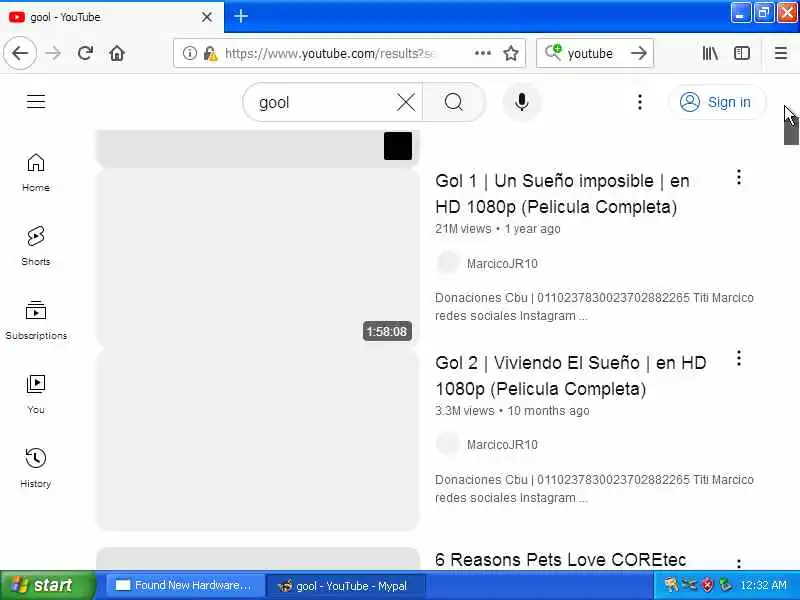The image size is (800, 600).
Task: Open video Gol 1 Un Sueño imposible title
Action: pos(562,193)
